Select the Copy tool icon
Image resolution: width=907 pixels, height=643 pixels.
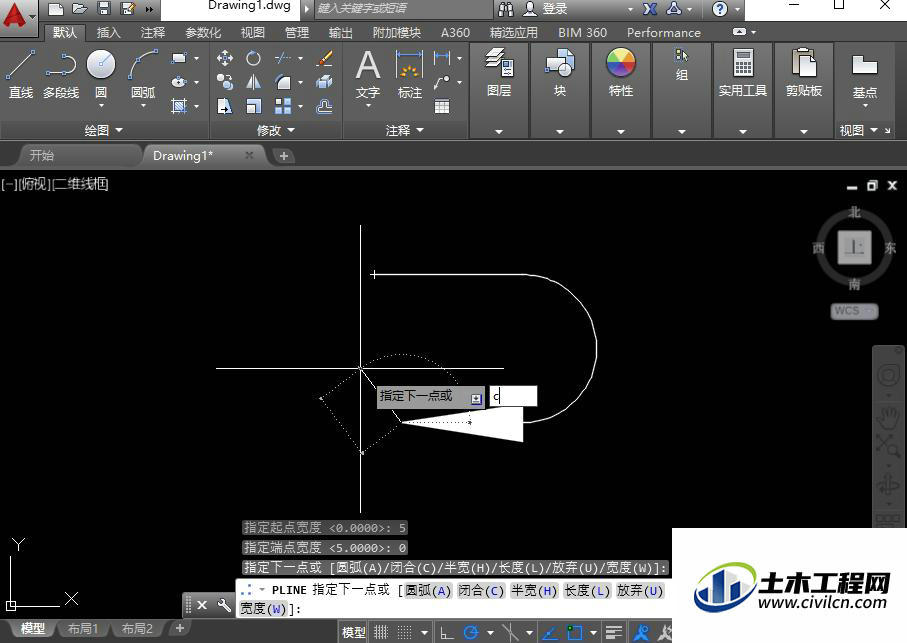(x=224, y=82)
